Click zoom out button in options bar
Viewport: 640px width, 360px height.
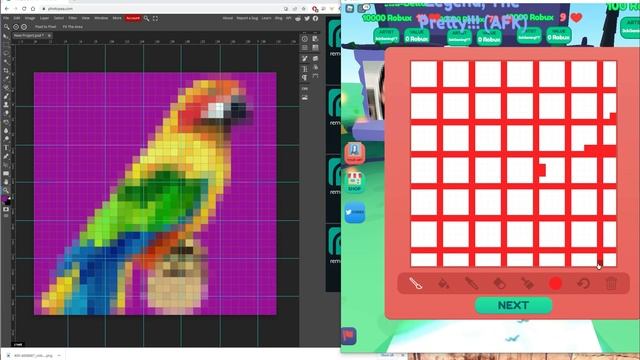click(24, 27)
